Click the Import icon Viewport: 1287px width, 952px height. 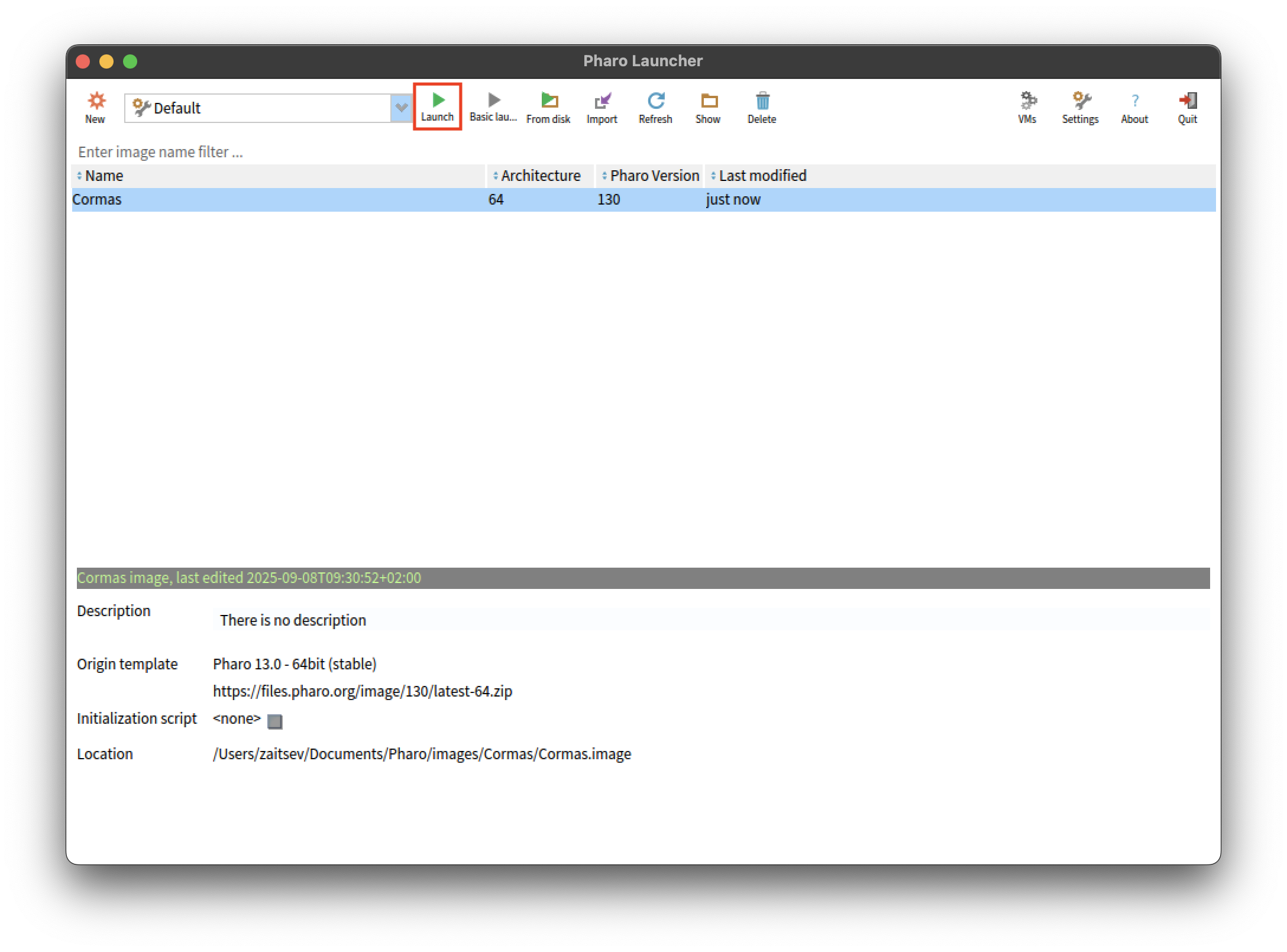point(602,107)
